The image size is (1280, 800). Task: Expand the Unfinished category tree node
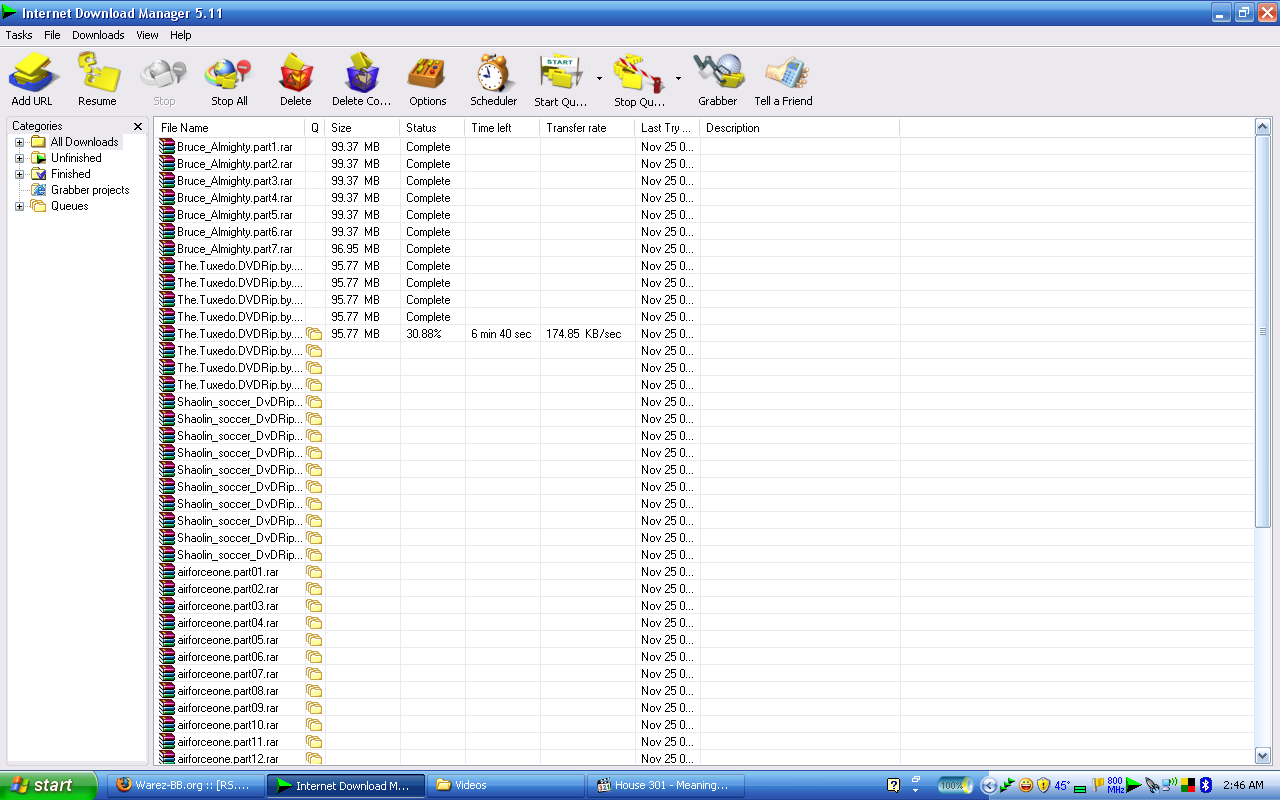[x=19, y=158]
